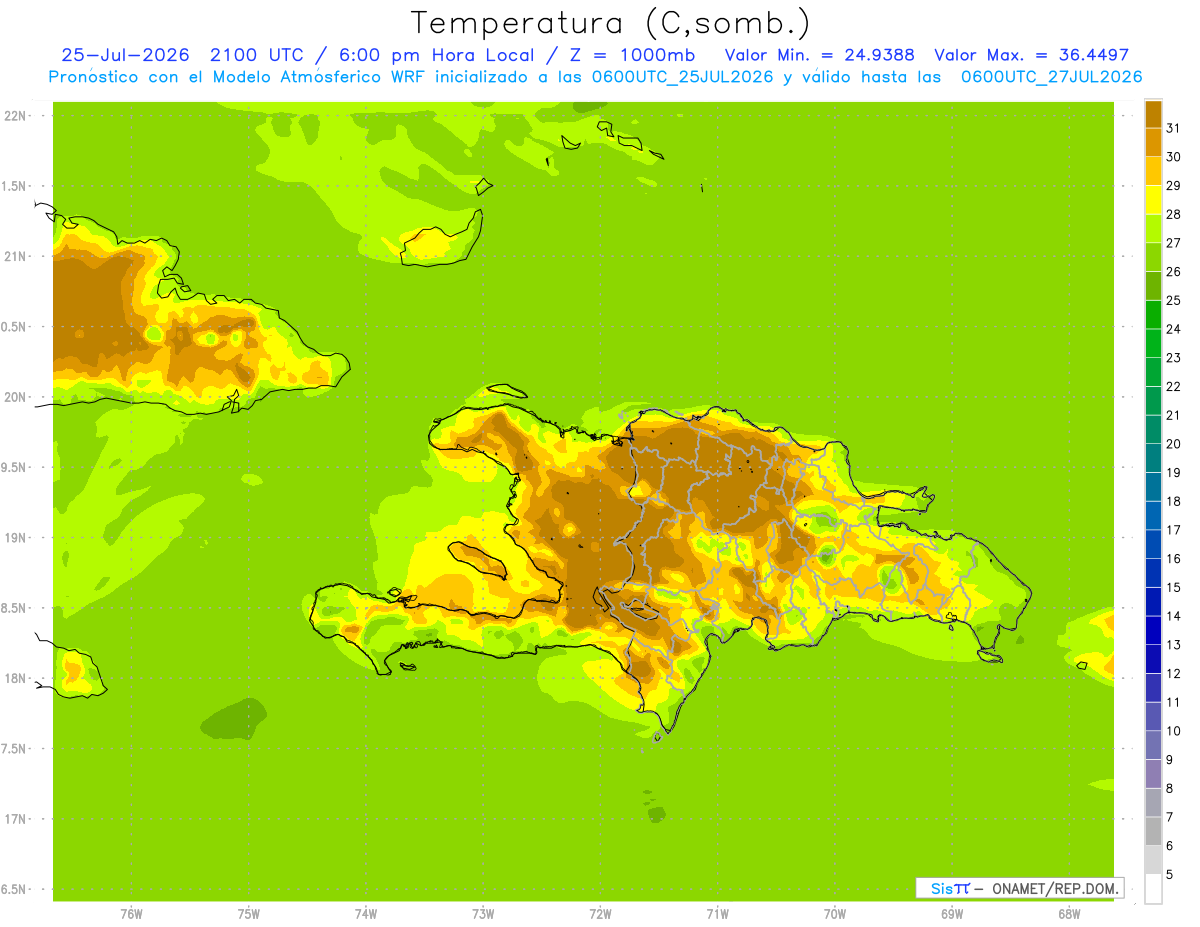Select the legend color band above 31
Viewport: 1200px width, 927px height.
point(1153,114)
